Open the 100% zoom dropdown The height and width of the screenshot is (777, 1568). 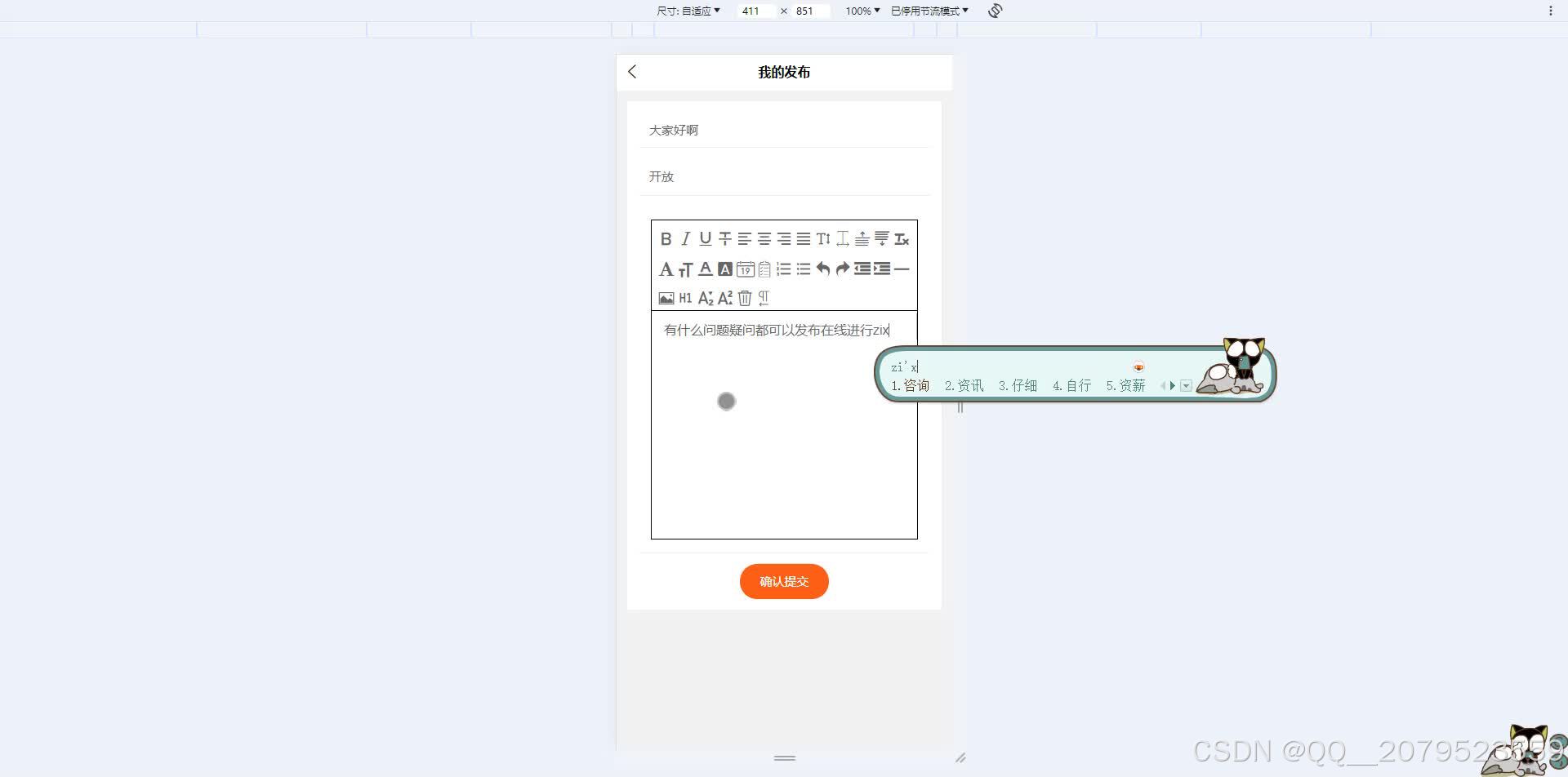point(862,11)
